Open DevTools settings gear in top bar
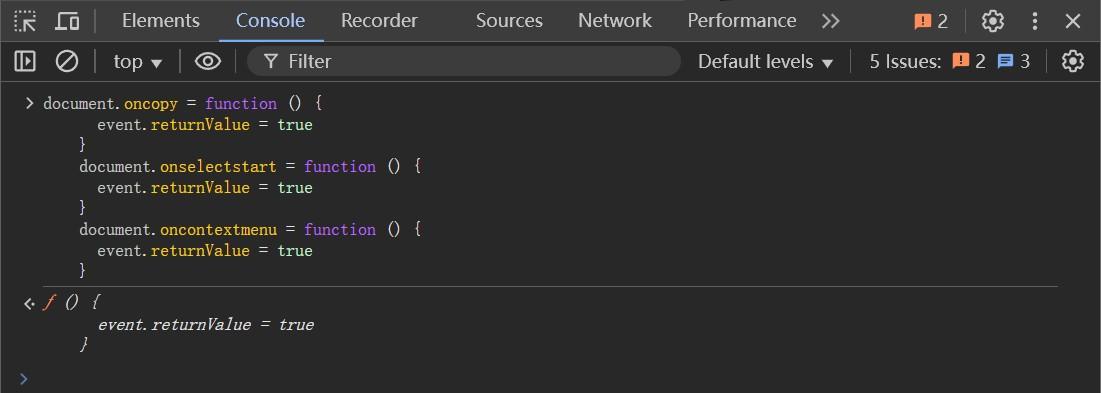 pyautogui.click(x=992, y=21)
